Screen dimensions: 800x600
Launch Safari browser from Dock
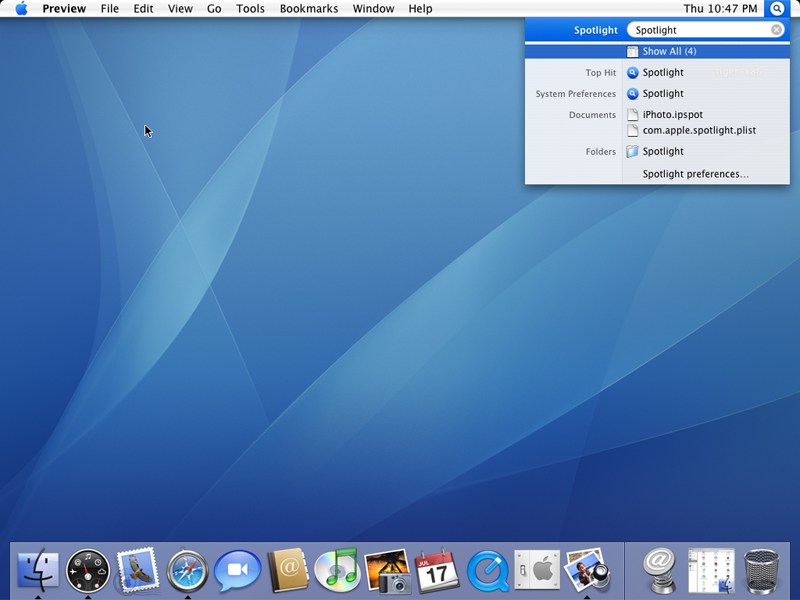pos(187,570)
